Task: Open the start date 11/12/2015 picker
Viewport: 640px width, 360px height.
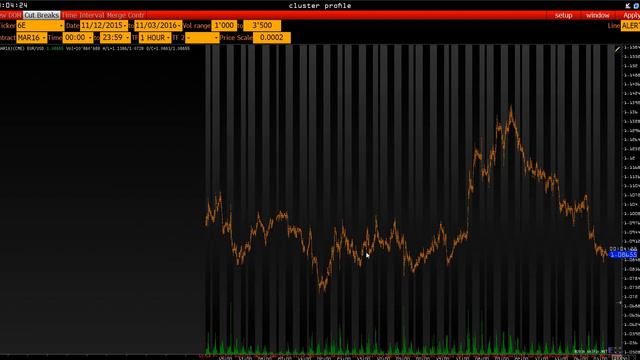Action: point(104,26)
